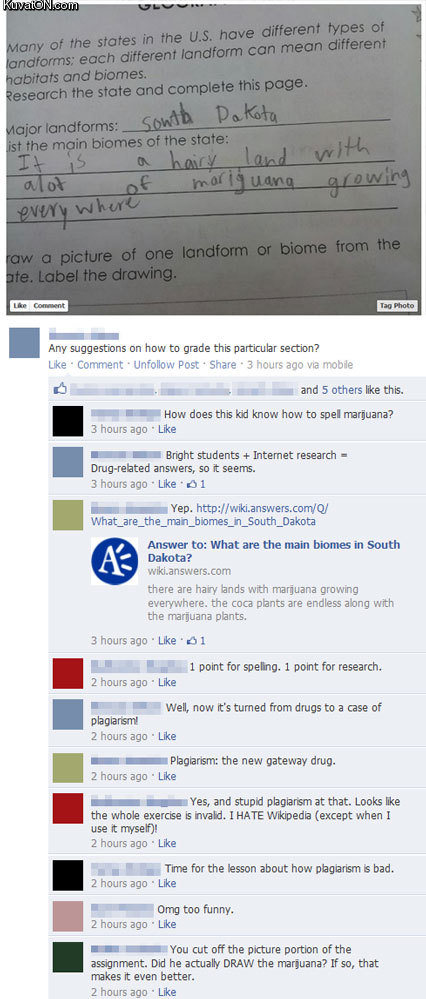
Task: Click the KuvatON.com watermark
Action: pyautogui.click(x=40, y=6)
